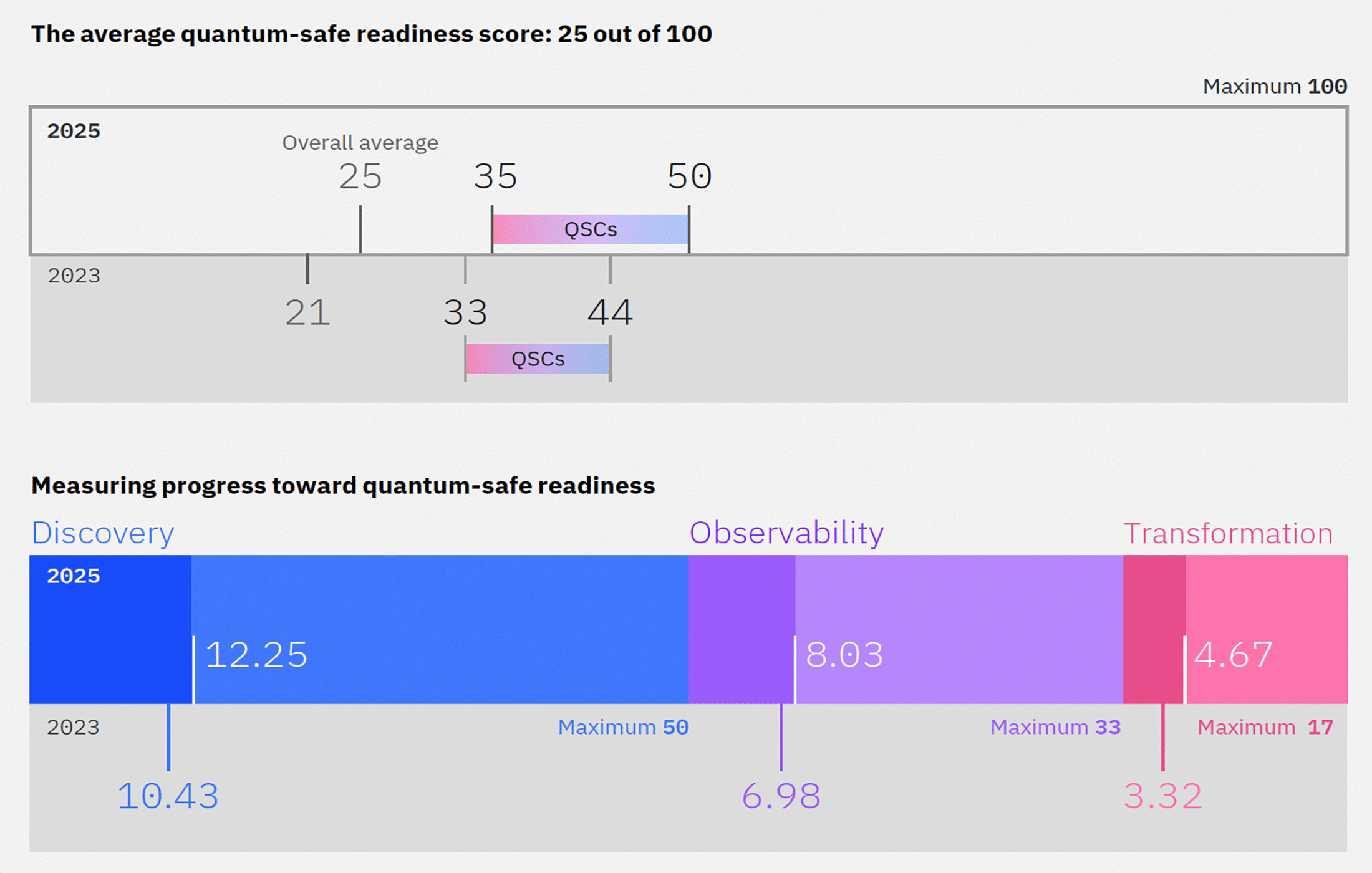Select the Observability category label
This screenshot has height=873, width=1372.
click(786, 533)
